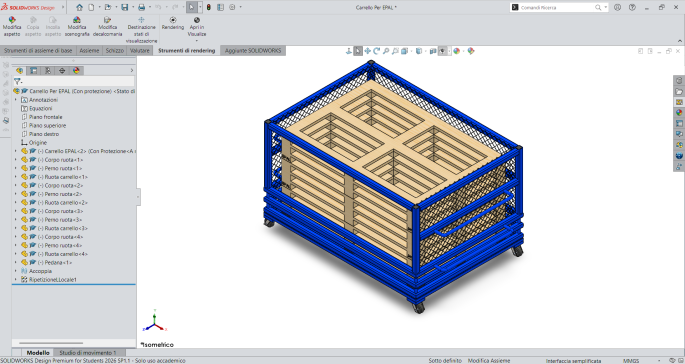Open the Aggiunte SOLIDWORKS tab
The image size is (685, 364).
pyautogui.click(x=253, y=51)
